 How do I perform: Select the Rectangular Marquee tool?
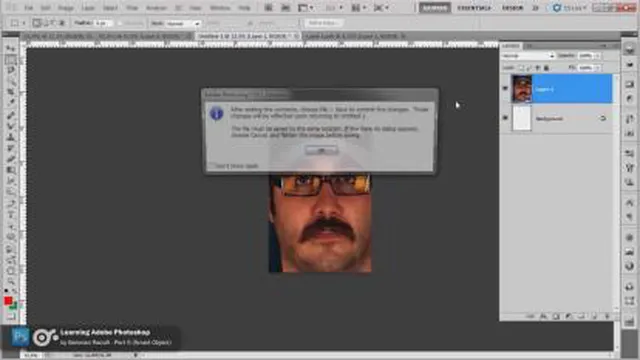(x=11, y=60)
